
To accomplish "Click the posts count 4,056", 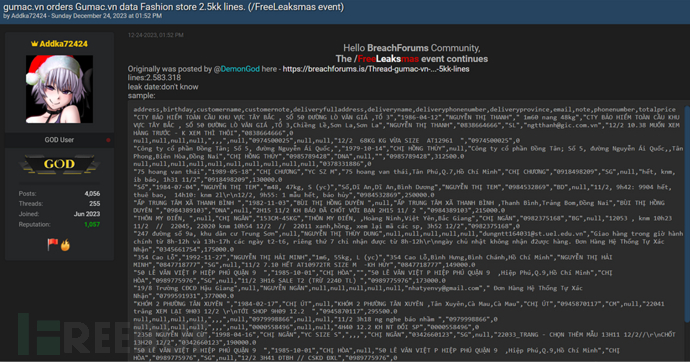I will [92, 194].
